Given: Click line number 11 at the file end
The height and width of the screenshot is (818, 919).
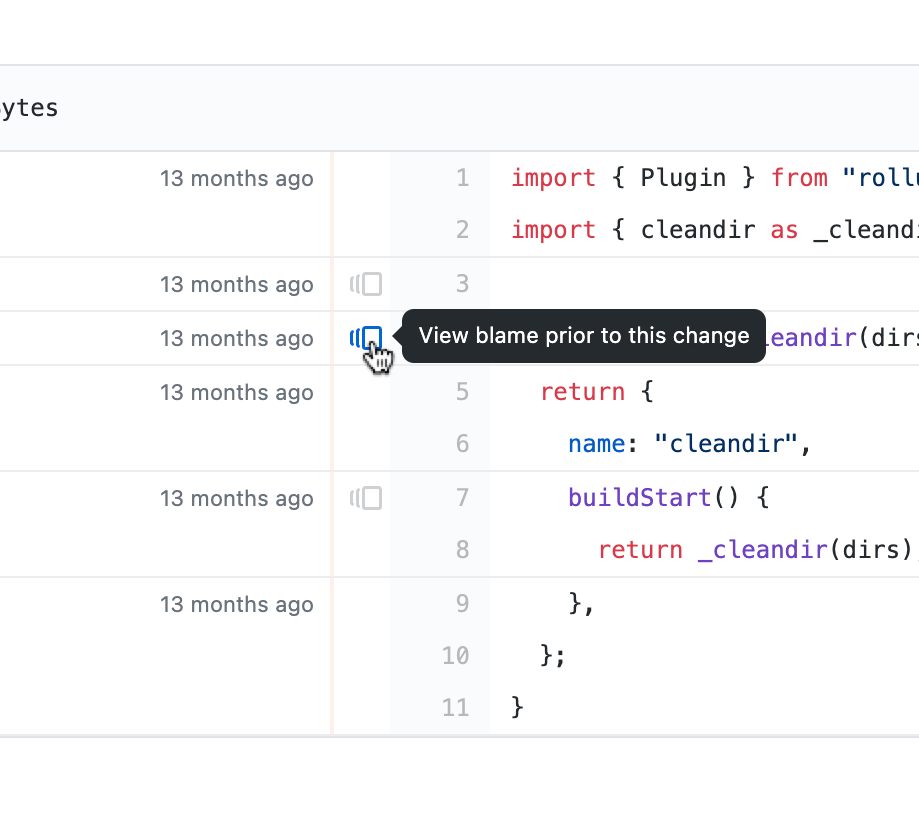Looking at the screenshot, I should click(455, 708).
